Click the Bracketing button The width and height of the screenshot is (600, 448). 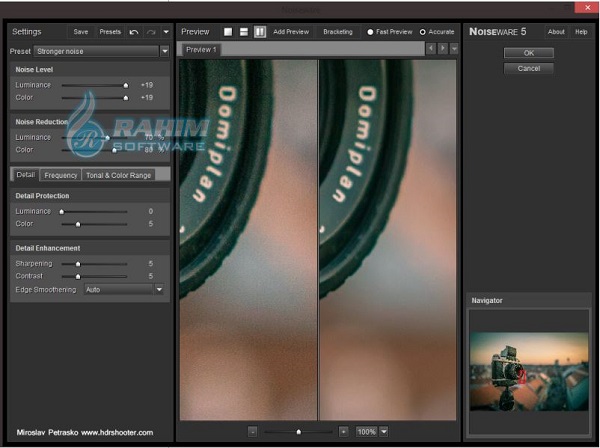(x=338, y=32)
